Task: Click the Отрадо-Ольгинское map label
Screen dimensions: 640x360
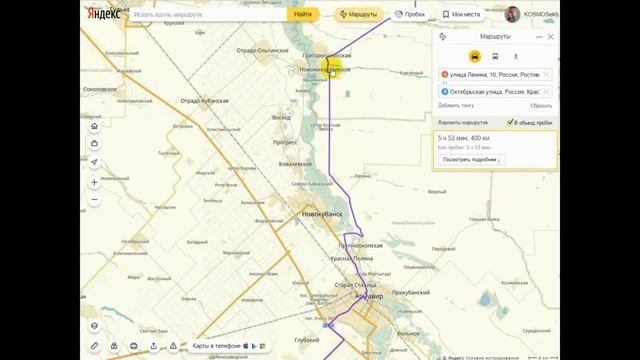Action: coord(262,51)
